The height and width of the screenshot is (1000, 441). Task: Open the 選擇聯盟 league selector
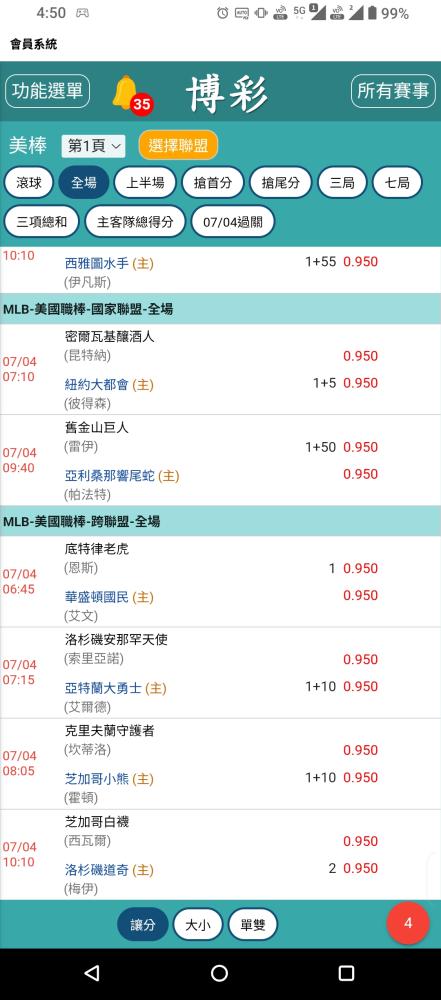click(178, 145)
